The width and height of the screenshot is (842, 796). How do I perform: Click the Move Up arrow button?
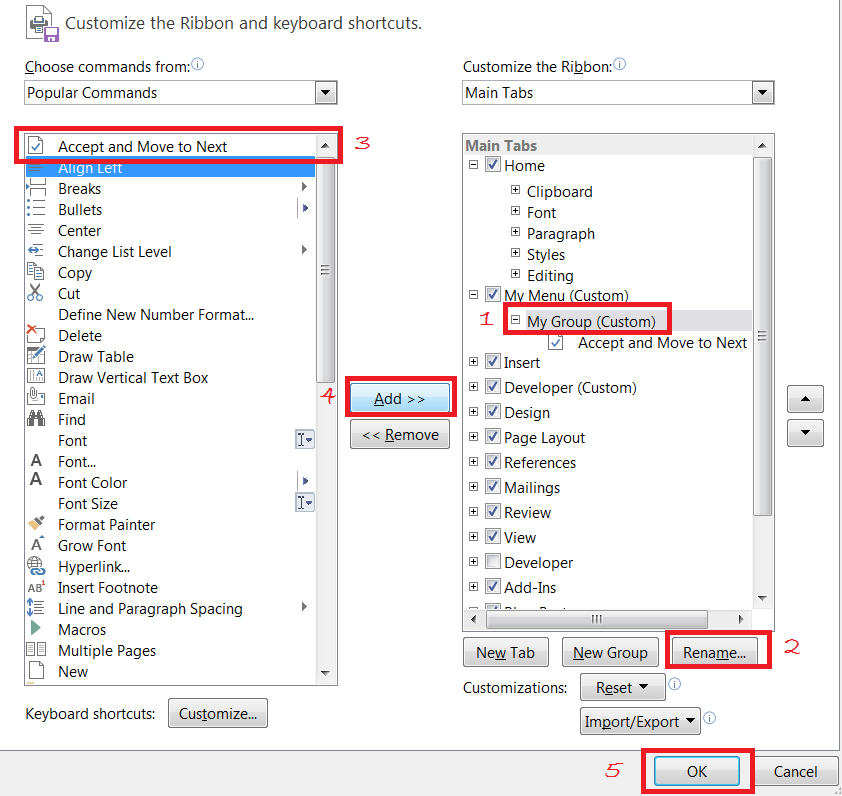pyautogui.click(x=805, y=399)
